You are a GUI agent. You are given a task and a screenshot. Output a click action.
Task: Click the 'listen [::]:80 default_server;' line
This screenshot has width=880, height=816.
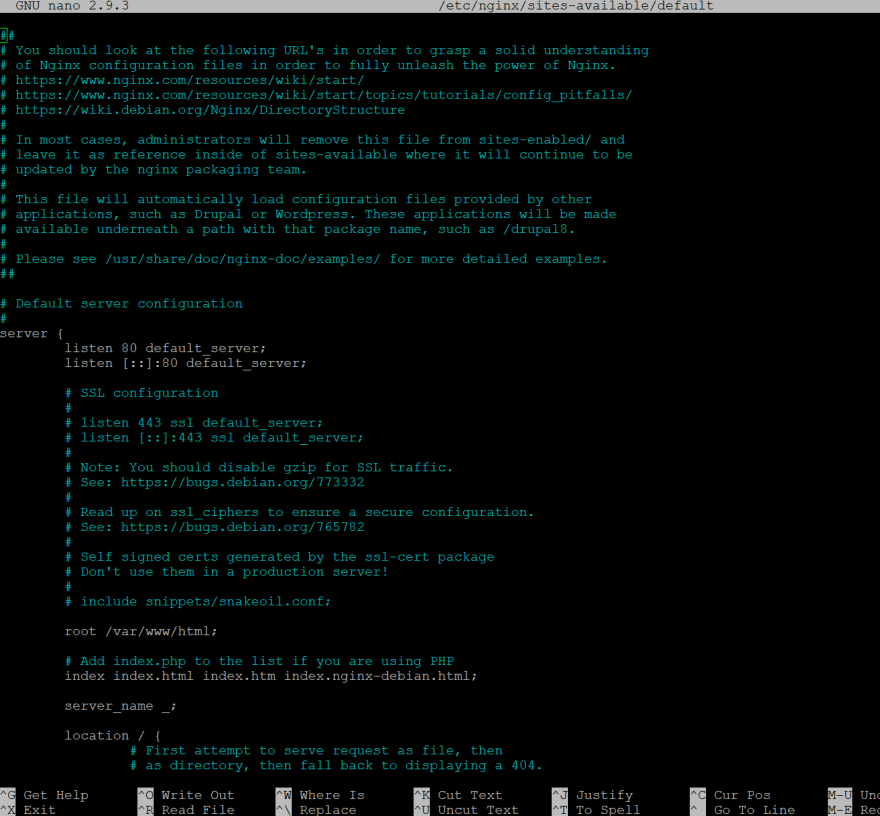185,363
